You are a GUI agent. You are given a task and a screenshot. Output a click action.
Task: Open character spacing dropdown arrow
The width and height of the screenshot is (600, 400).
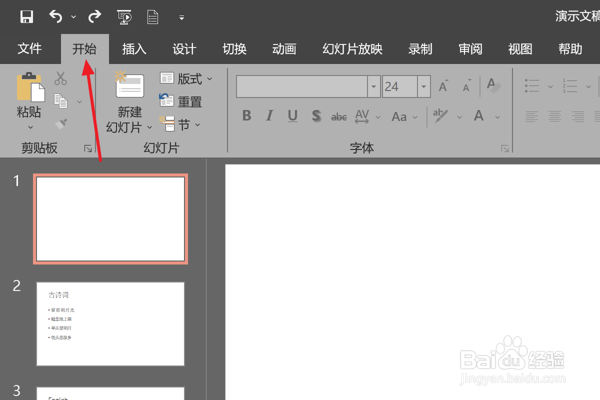click(x=378, y=117)
